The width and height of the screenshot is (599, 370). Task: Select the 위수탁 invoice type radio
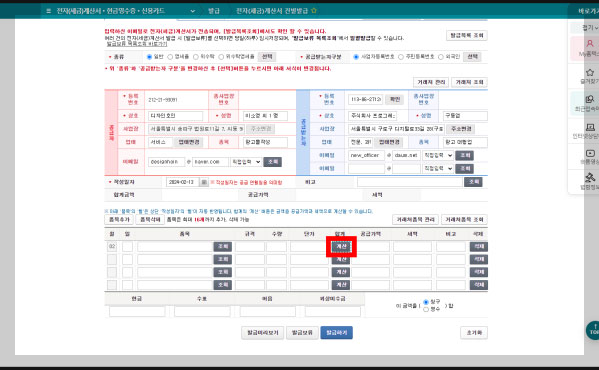pos(196,57)
